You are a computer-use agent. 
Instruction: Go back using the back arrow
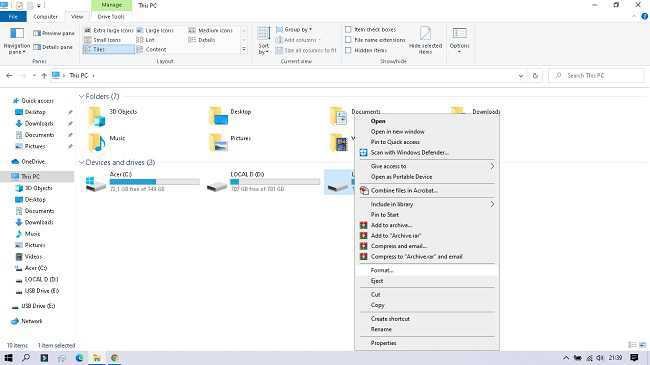pyautogui.click(x=10, y=75)
